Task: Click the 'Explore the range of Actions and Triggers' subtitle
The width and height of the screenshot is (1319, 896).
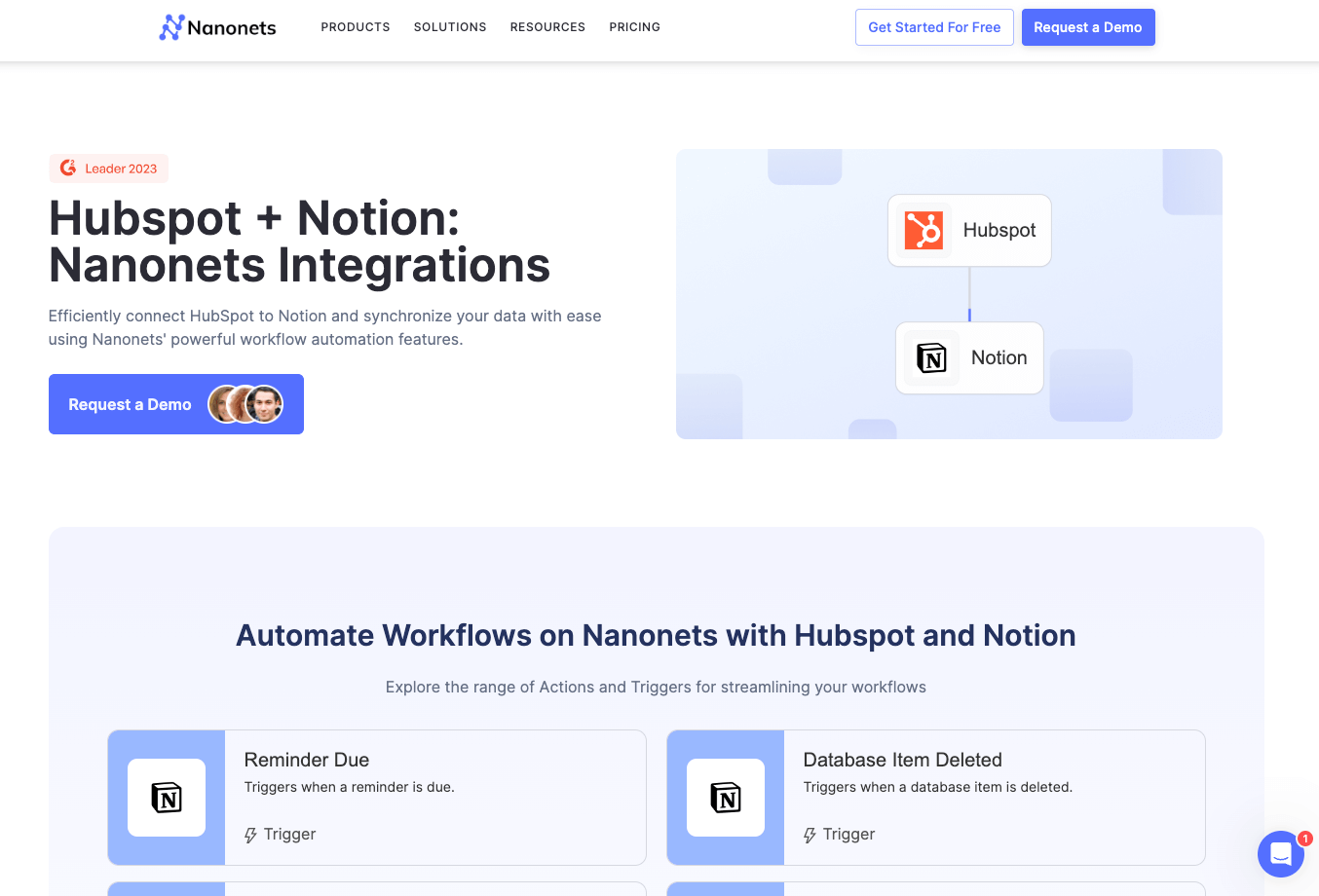Action: pyautogui.click(x=656, y=687)
